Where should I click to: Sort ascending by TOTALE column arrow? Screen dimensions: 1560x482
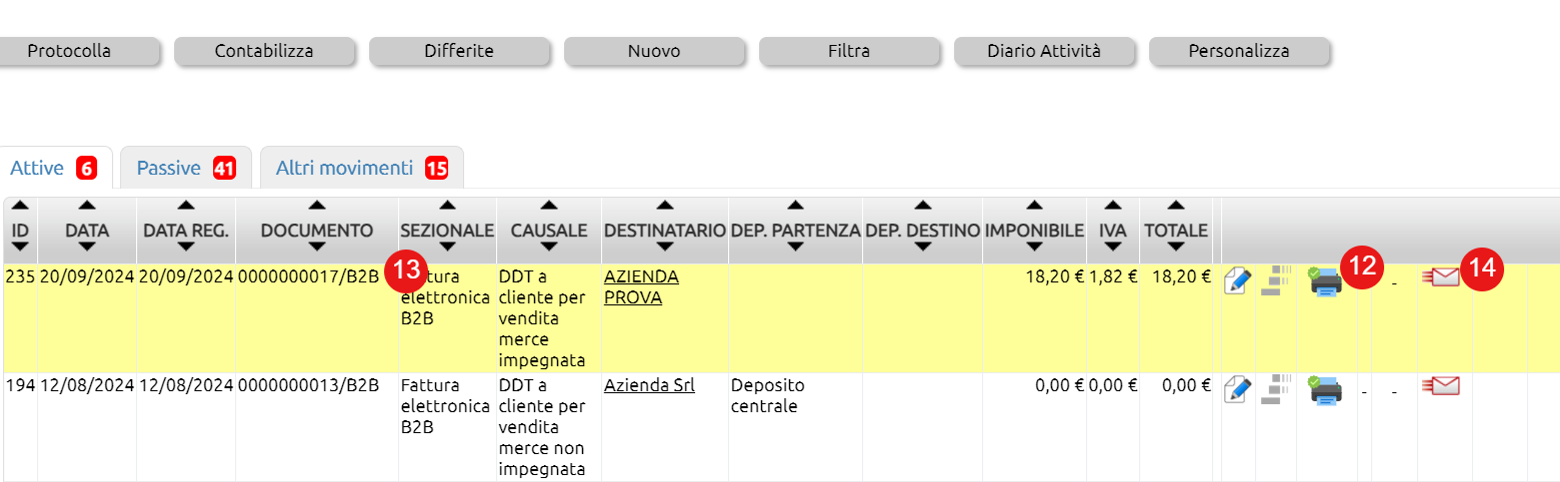1176,205
